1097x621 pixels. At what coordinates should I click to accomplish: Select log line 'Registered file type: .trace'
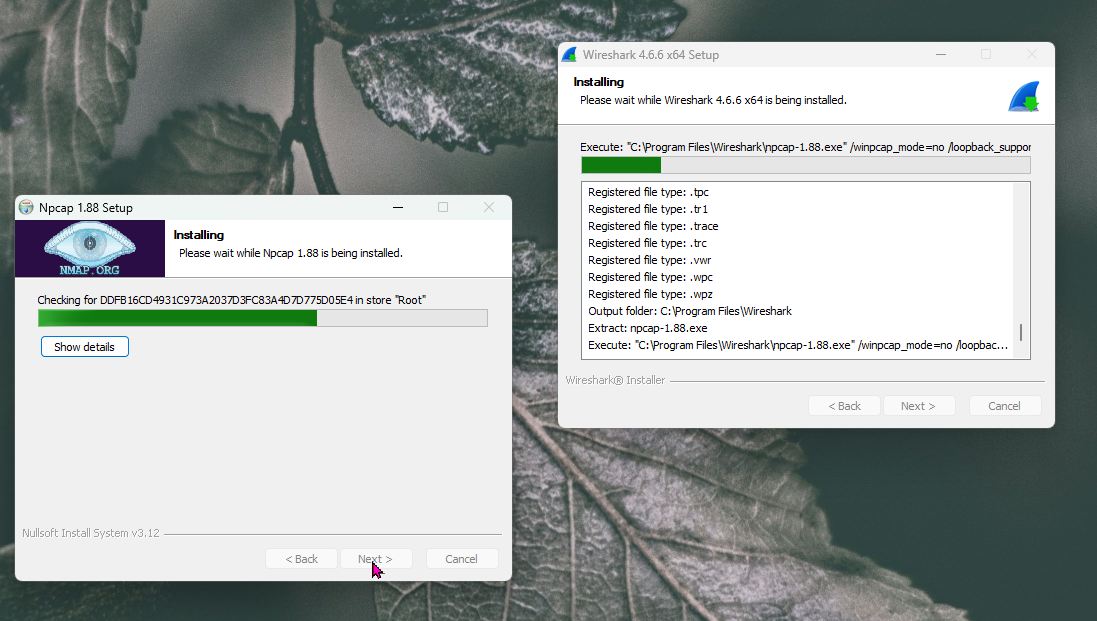coord(653,226)
